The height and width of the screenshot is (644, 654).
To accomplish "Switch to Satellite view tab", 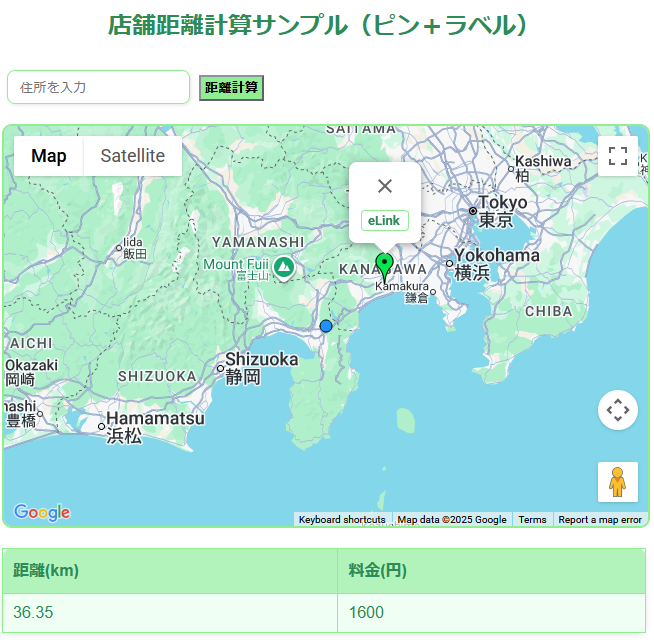I will 133,156.
